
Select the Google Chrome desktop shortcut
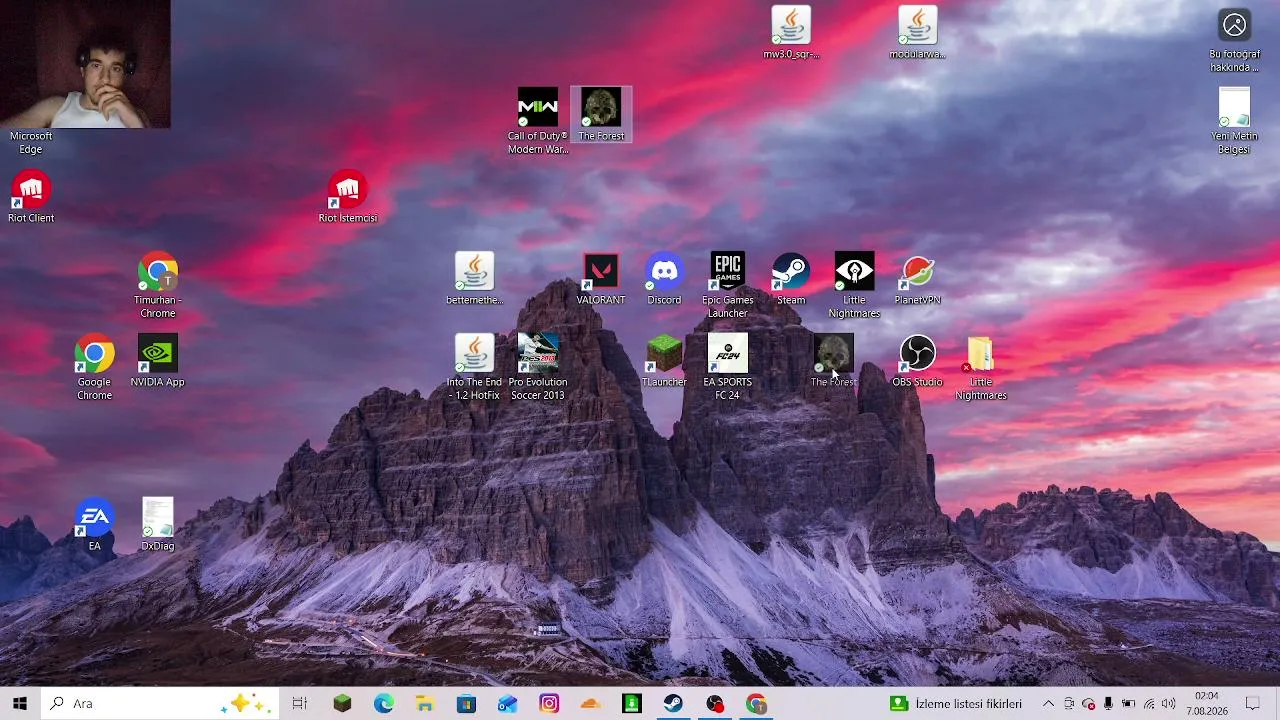point(94,368)
